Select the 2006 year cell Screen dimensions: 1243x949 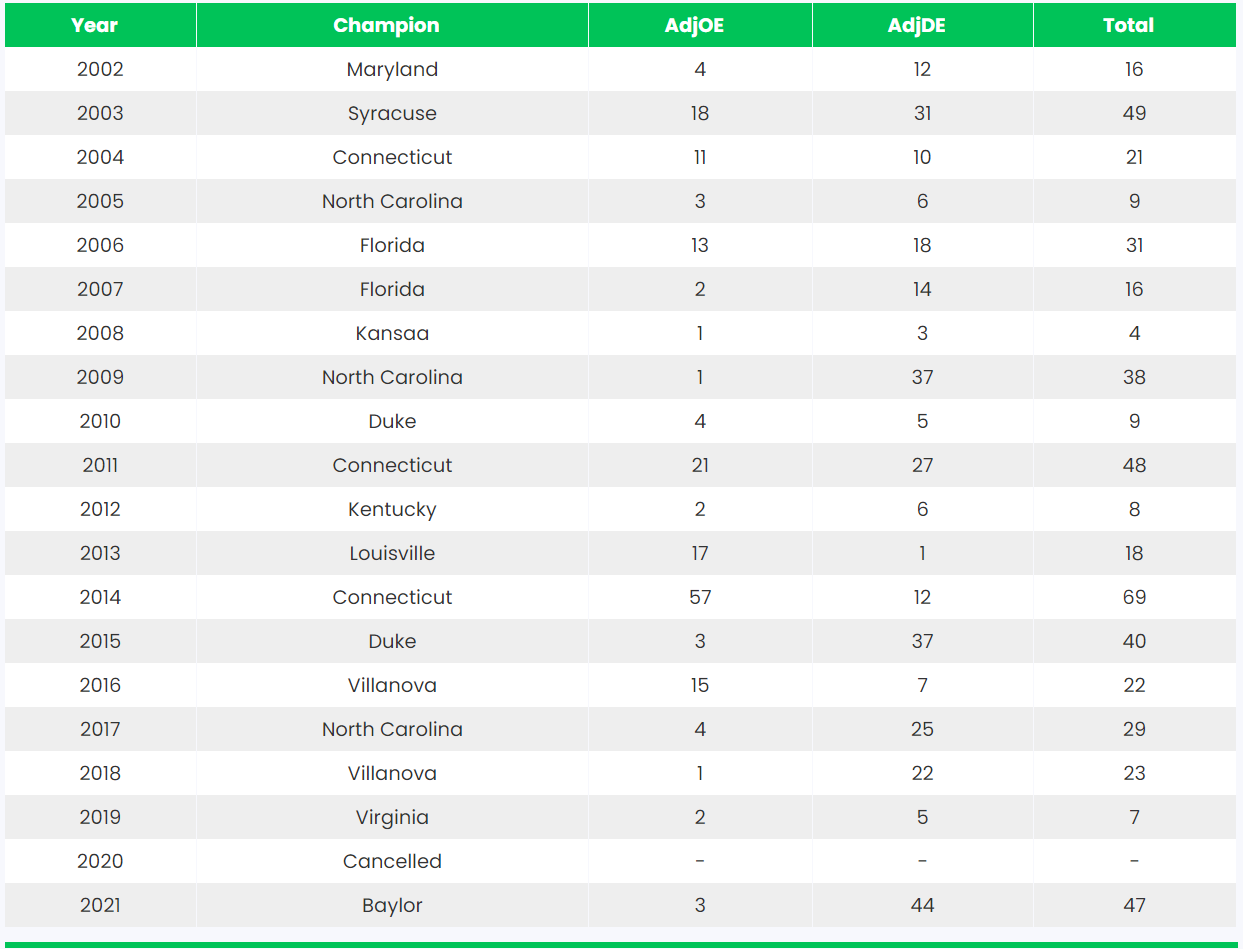click(100, 245)
